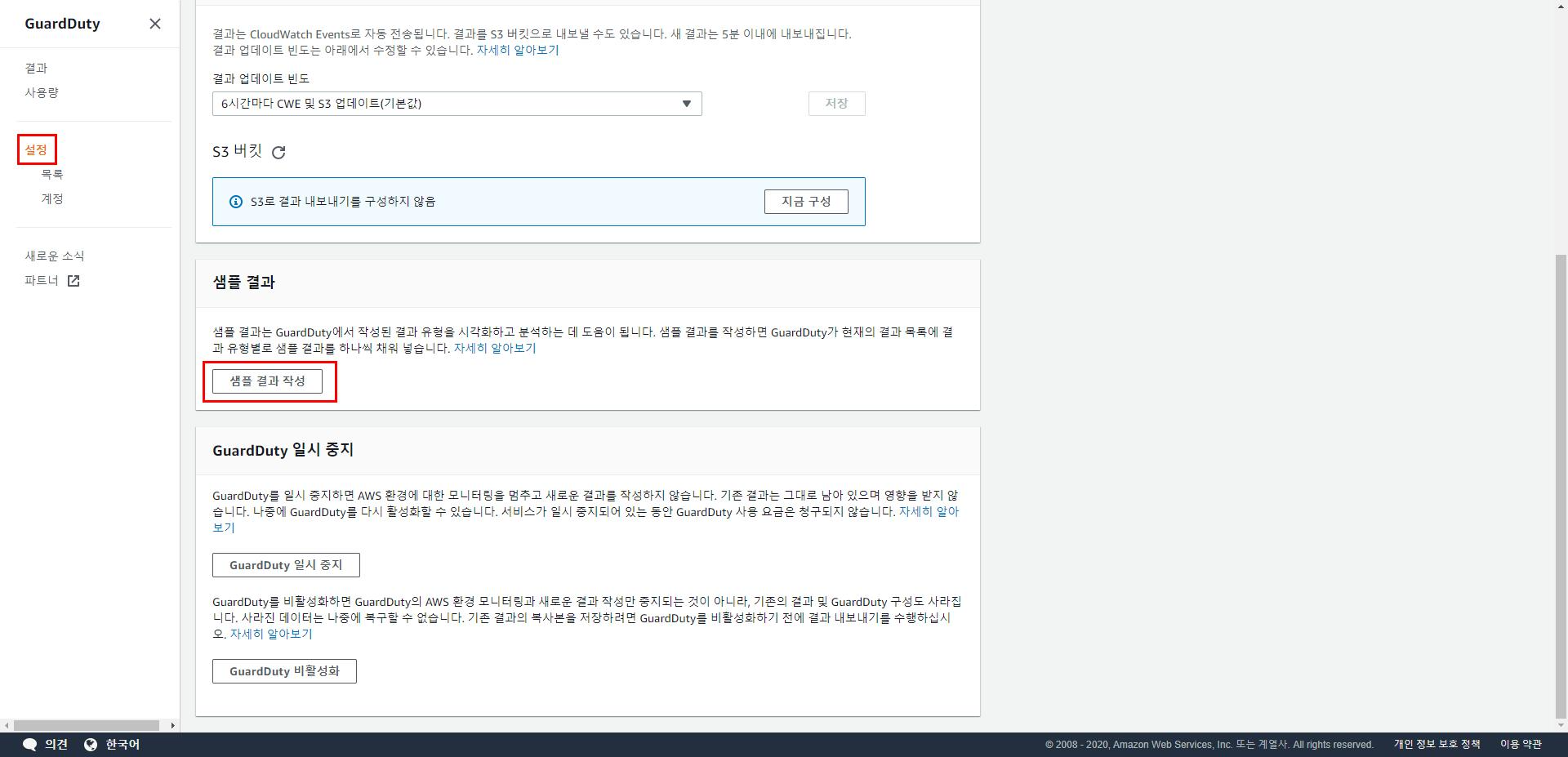1568x757 pixels.
Task: Open external link icon next to 파트너
Action: pyautogui.click(x=73, y=281)
